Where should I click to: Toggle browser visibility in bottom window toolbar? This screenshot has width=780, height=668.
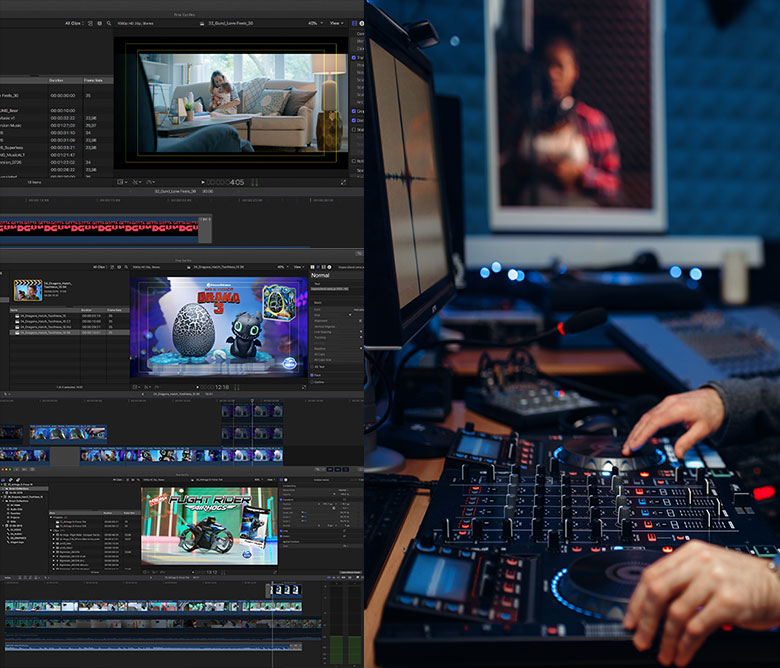[x=329, y=469]
